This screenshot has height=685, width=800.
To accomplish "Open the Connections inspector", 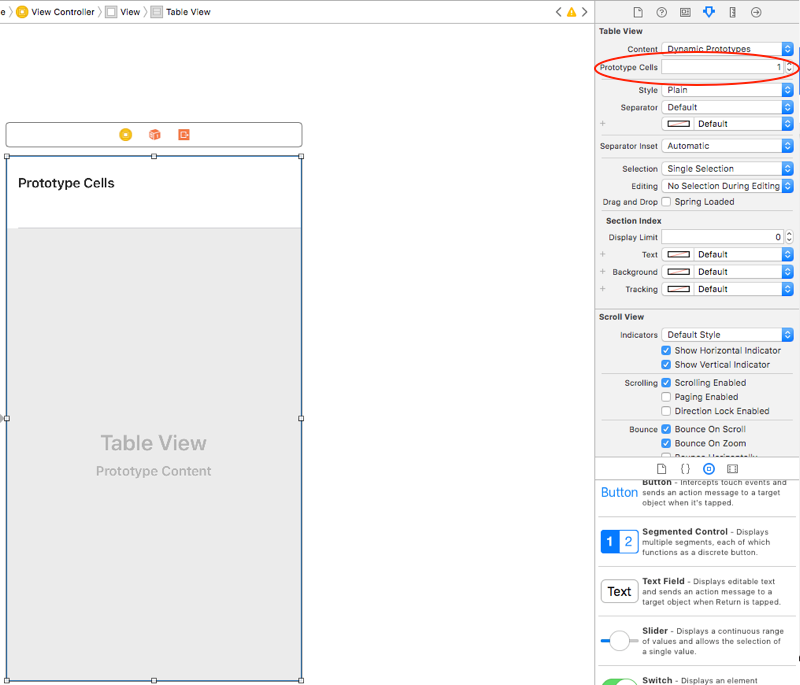I will click(756, 11).
